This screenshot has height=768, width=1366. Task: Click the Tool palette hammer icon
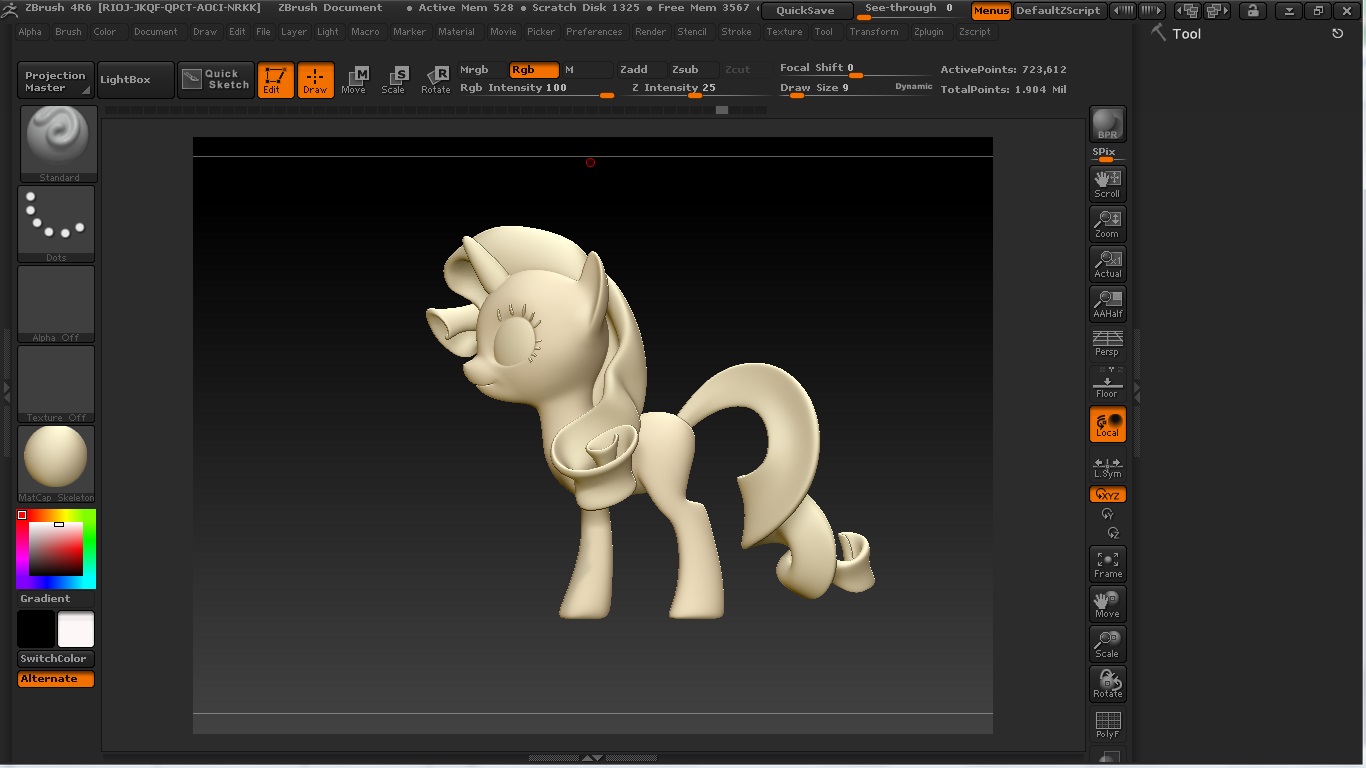pyautogui.click(x=1159, y=33)
